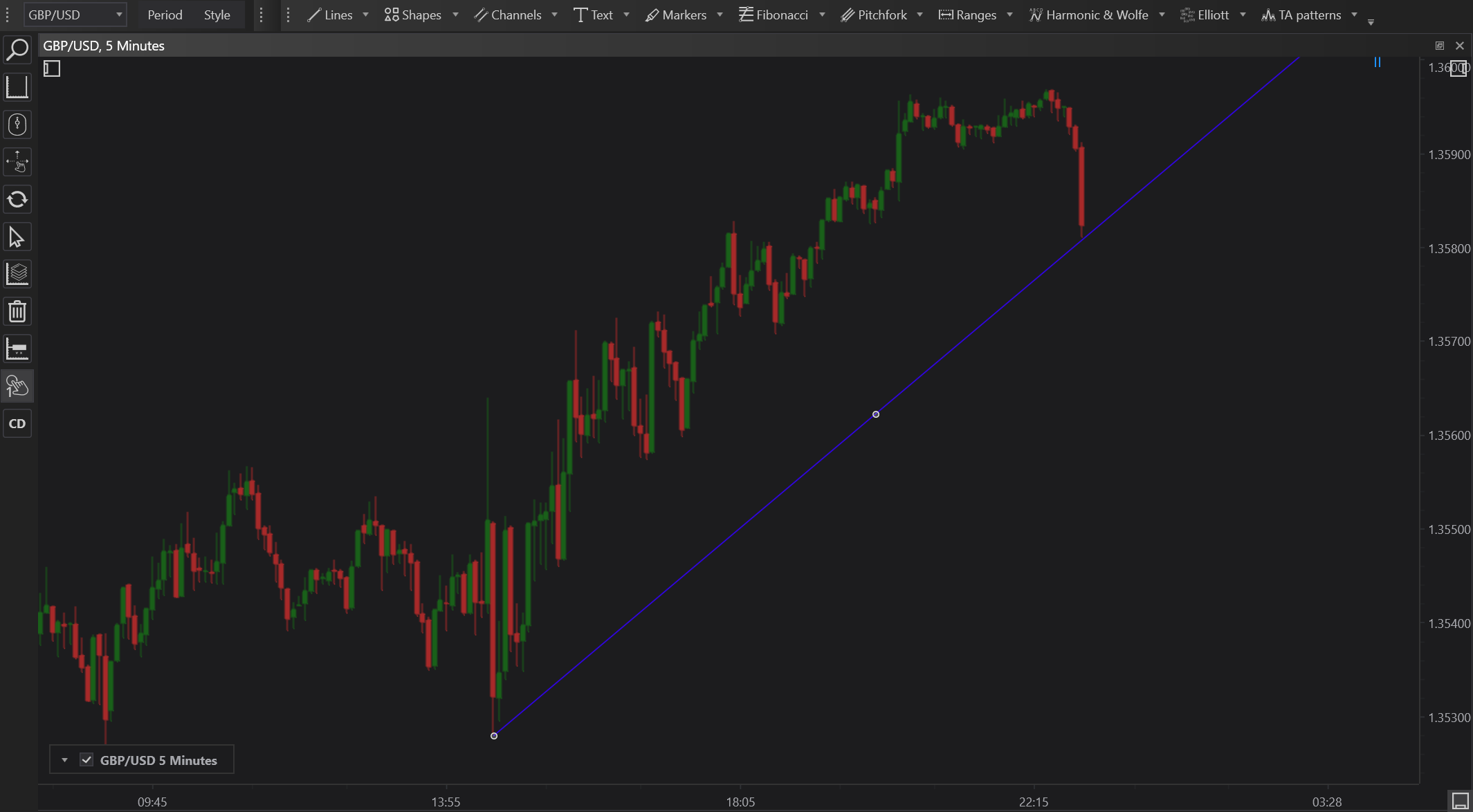Open the GBP/USD symbol dropdown
The width and height of the screenshot is (1473, 812).
pyautogui.click(x=75, y=15)
